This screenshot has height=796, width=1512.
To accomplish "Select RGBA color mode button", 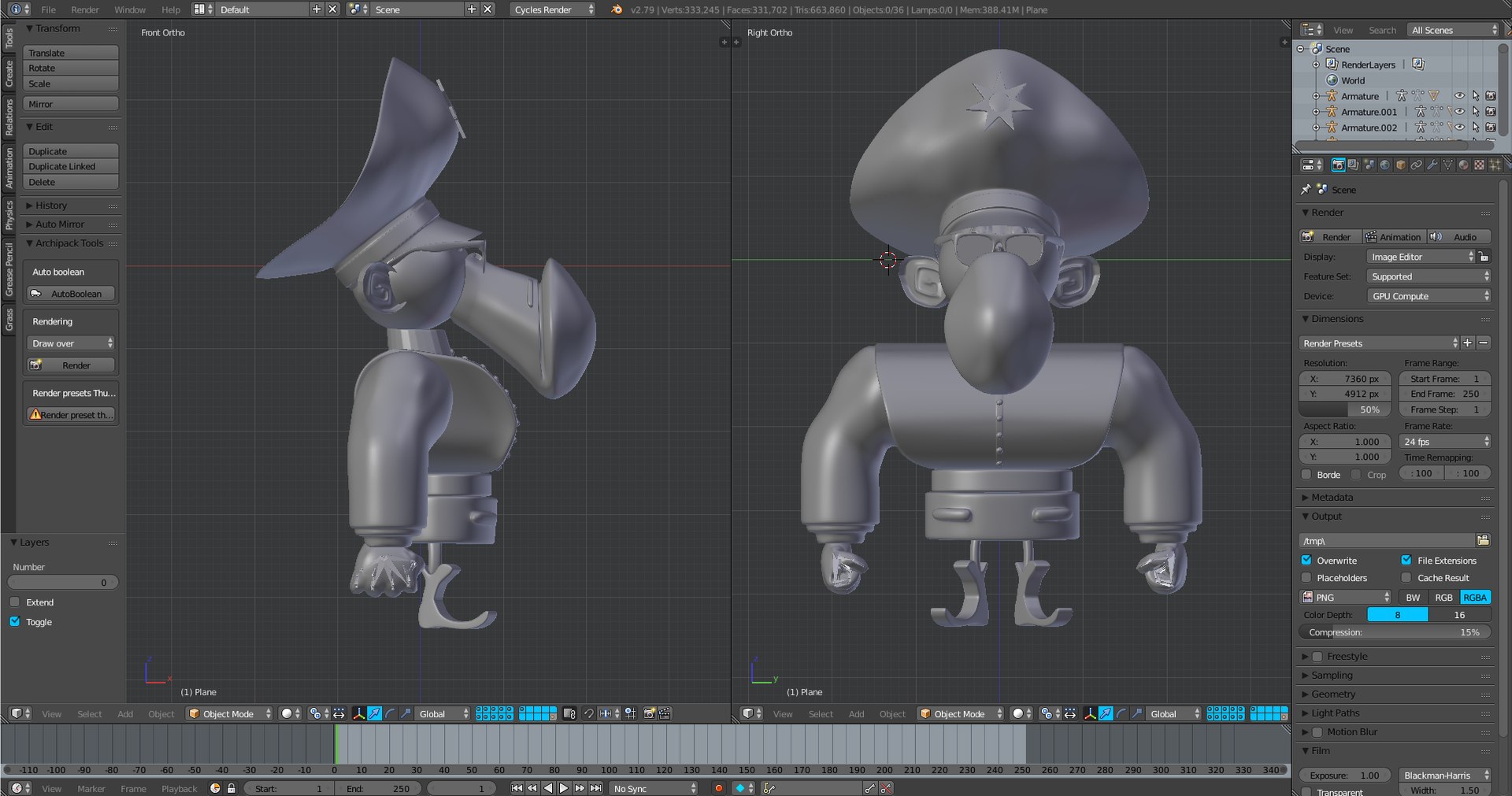I will click(1475, 597).
